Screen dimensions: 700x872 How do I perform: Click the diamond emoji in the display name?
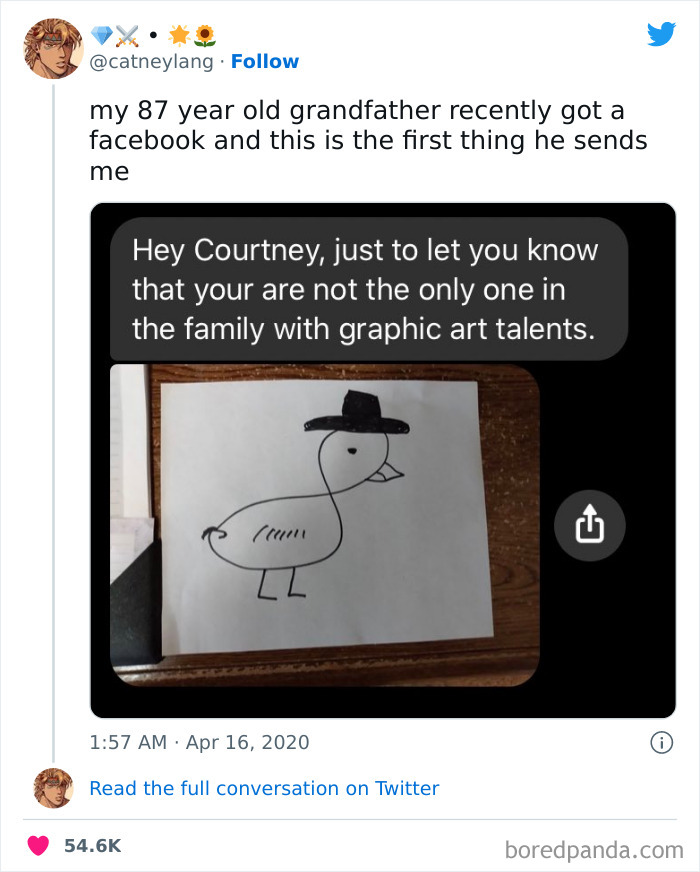99,35
